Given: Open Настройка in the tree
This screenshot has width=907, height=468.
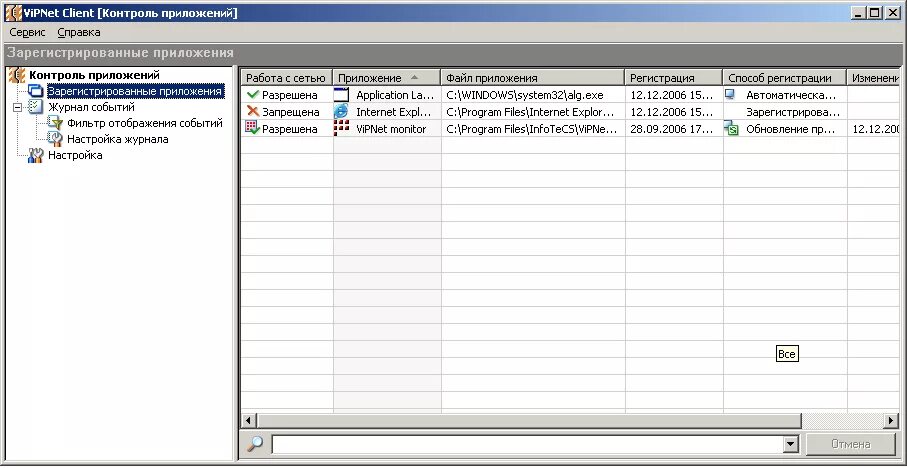Looking at the screenshot, I should [x=75, y=156].
